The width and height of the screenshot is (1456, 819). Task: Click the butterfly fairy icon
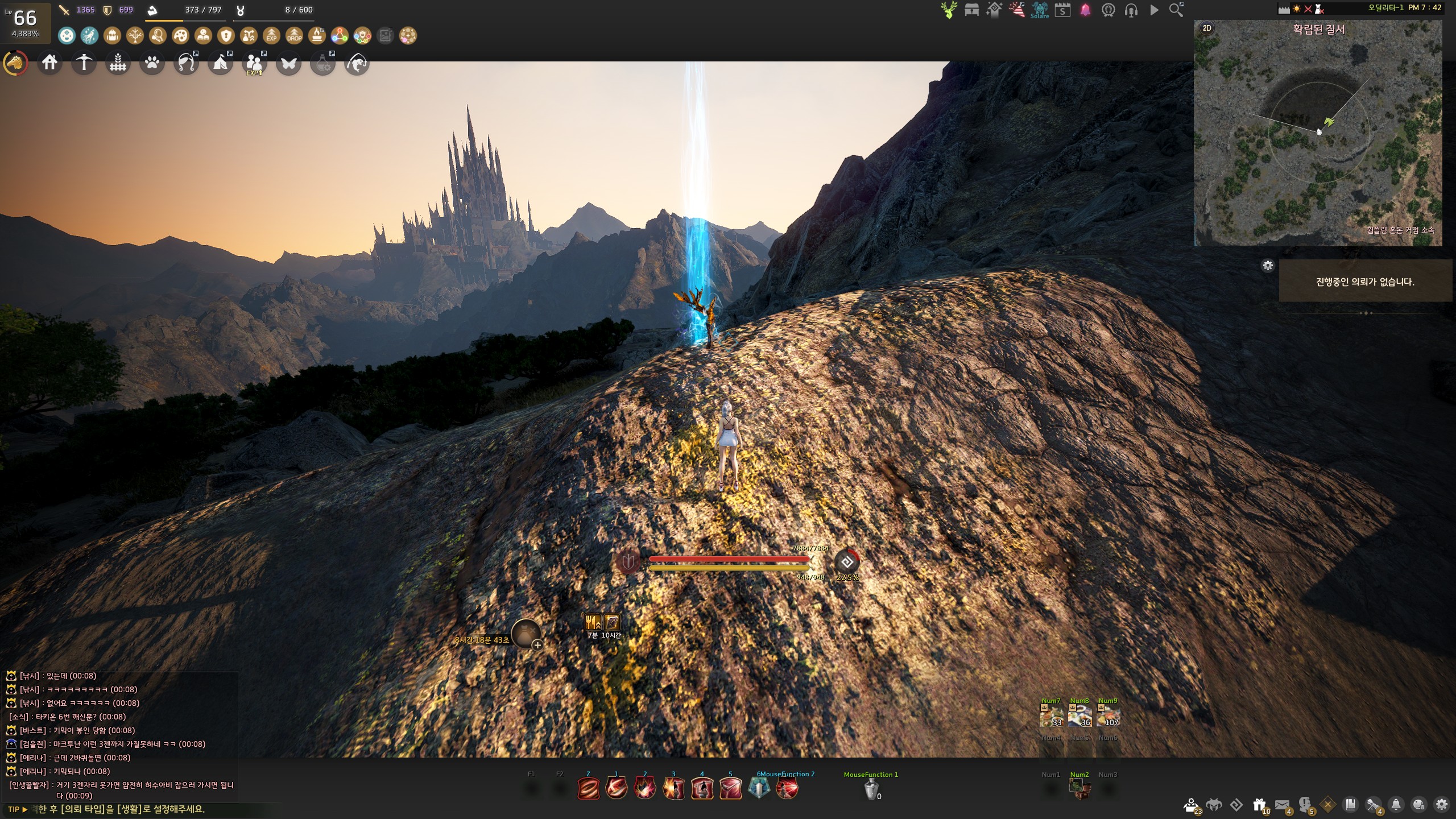[289, 63]
